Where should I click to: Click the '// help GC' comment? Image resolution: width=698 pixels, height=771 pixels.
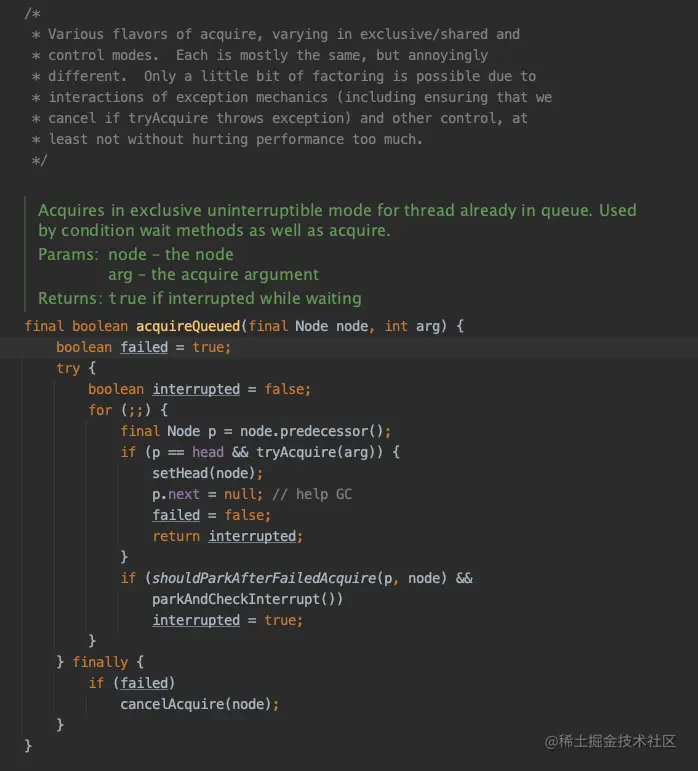[311, 494]
